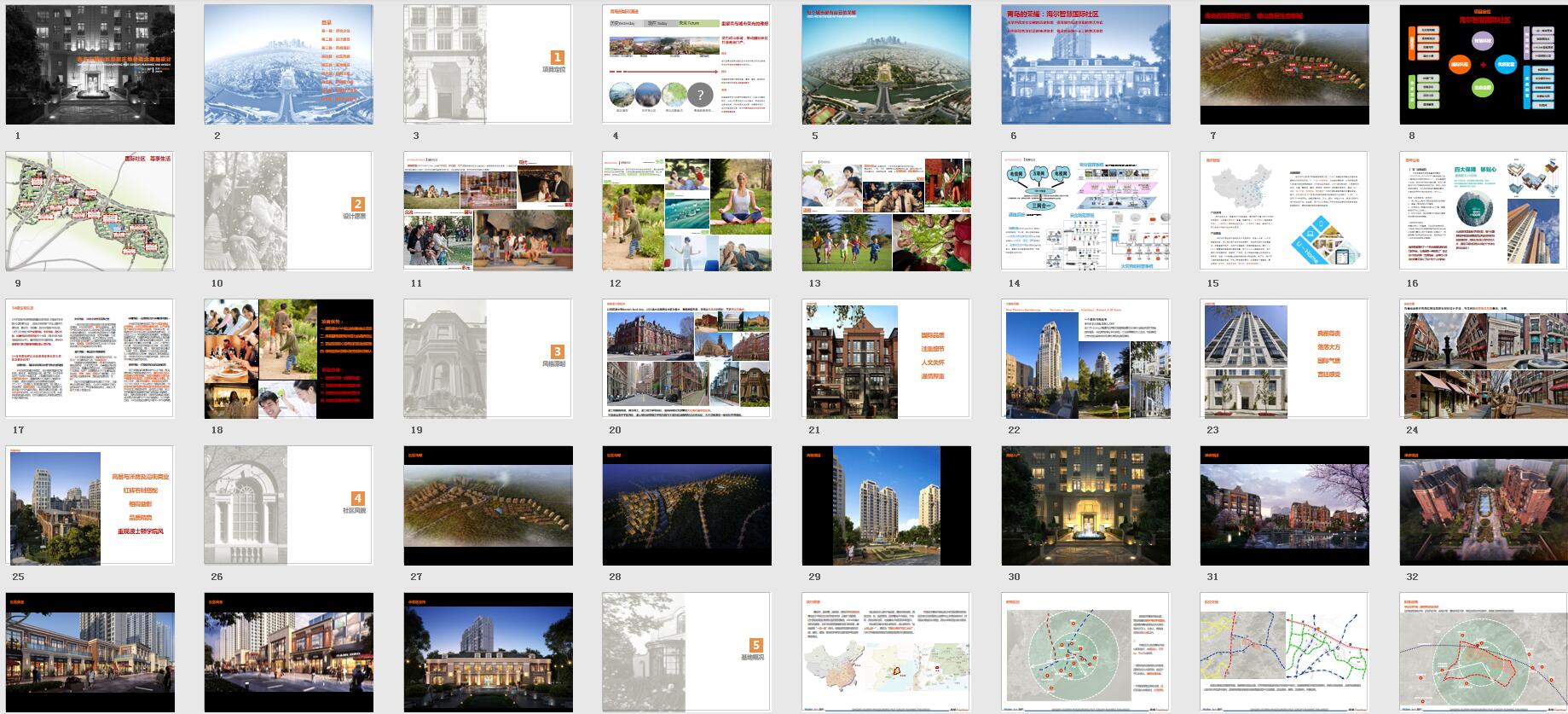The width and height of the screenshot is (1568, 714).
Task: Select slide 2 blue city contents page
Action: tap(288, 65)
